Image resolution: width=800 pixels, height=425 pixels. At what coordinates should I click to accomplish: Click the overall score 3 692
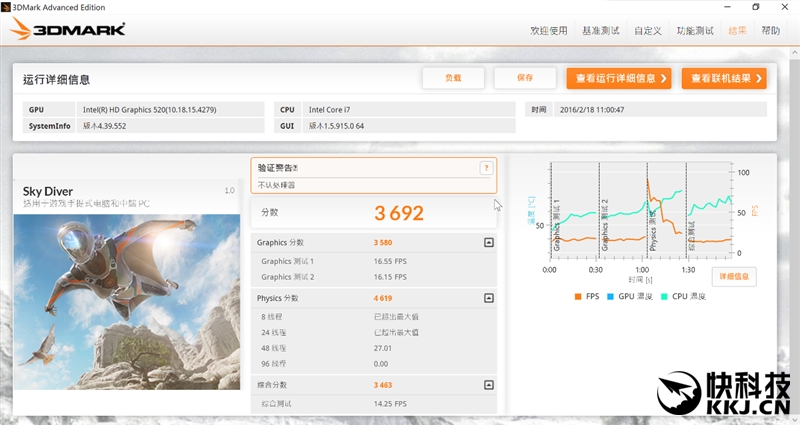click(399, 213)
